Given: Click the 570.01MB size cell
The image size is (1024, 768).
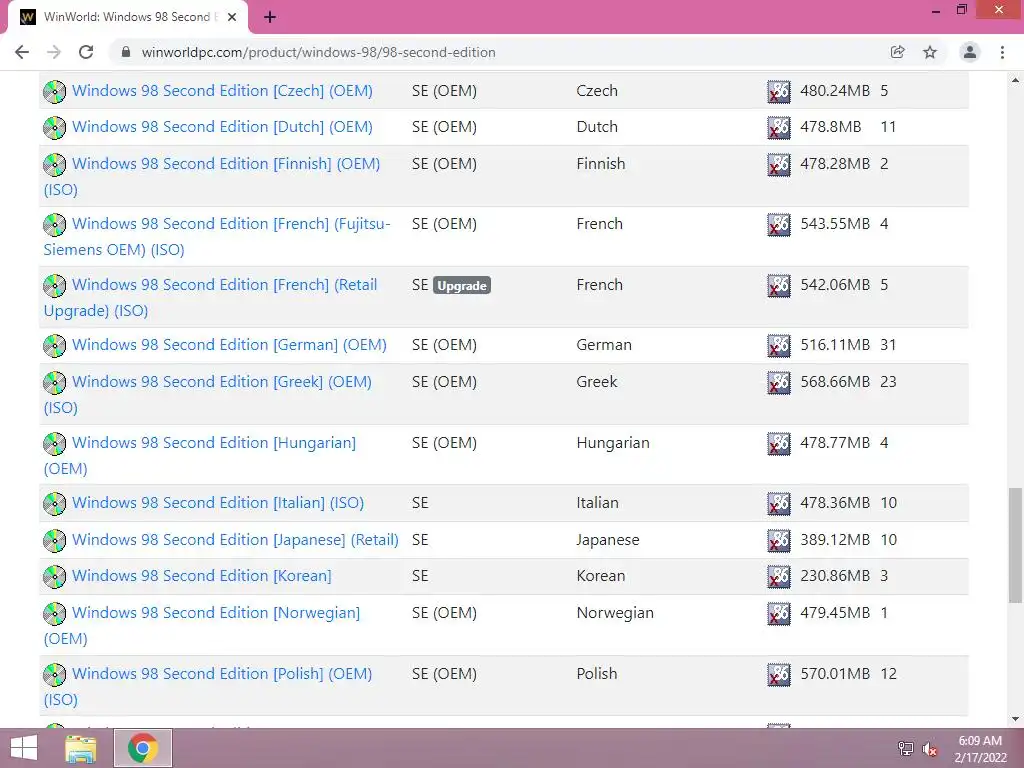Looking at the screenshot, I should (x=835, y=674).
